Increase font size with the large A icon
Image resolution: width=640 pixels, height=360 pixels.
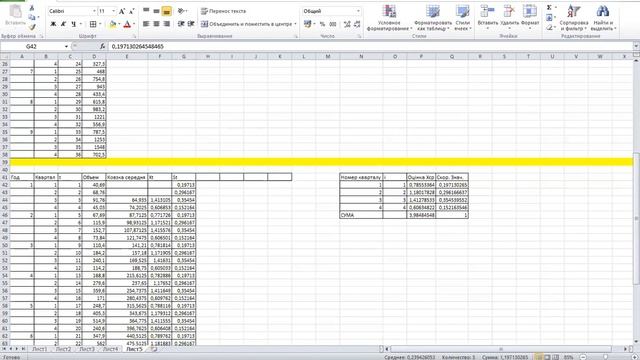[122, 11]
